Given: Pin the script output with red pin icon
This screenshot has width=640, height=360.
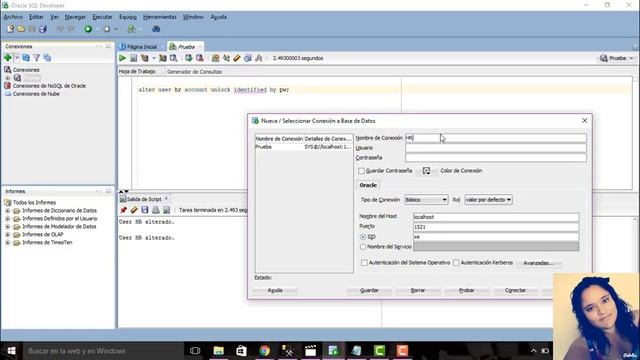Looking at the screenshot, I should pos(123,210).
